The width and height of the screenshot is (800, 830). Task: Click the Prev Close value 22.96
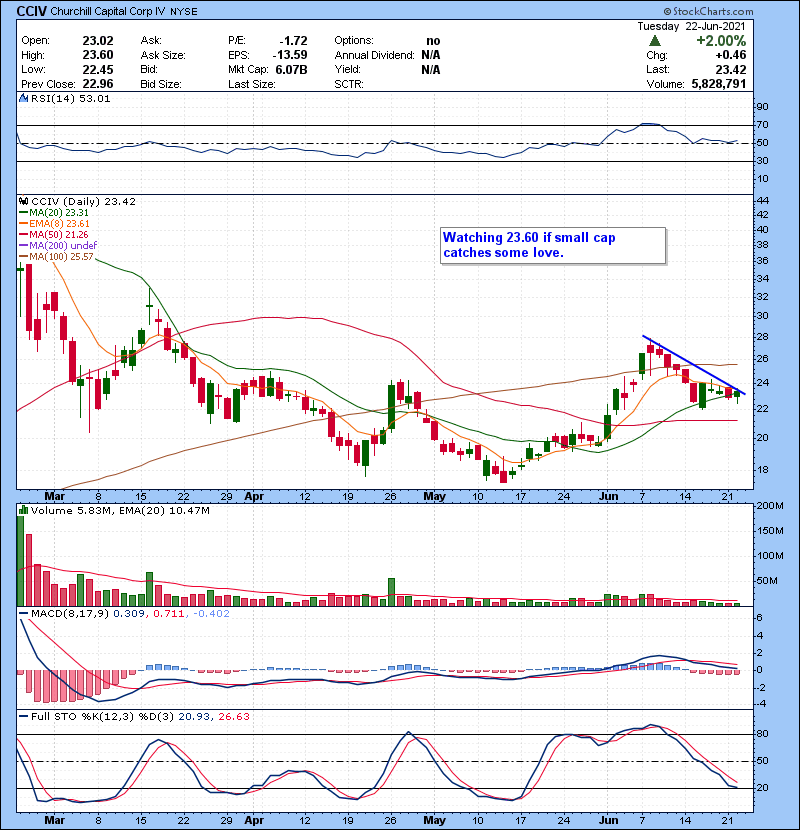coord(98,84)
